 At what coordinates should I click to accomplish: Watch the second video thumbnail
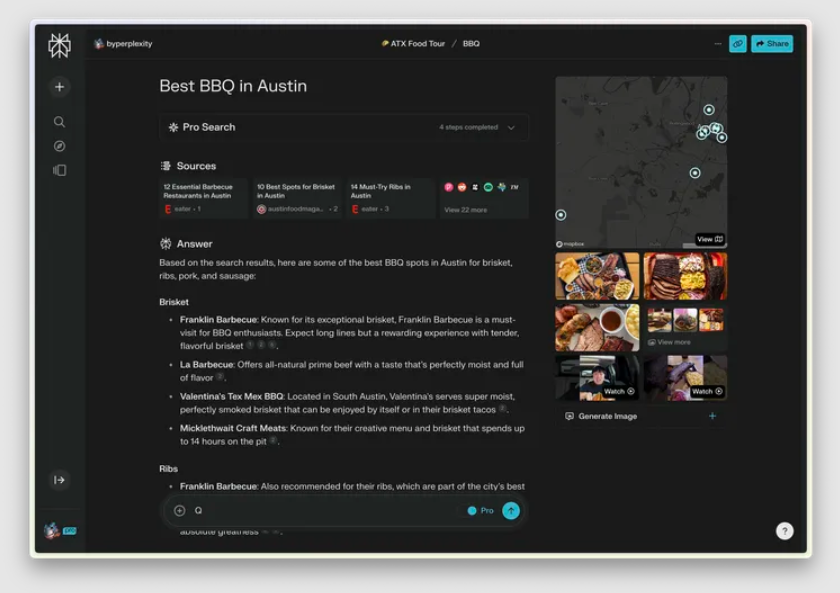click(685, 378)
